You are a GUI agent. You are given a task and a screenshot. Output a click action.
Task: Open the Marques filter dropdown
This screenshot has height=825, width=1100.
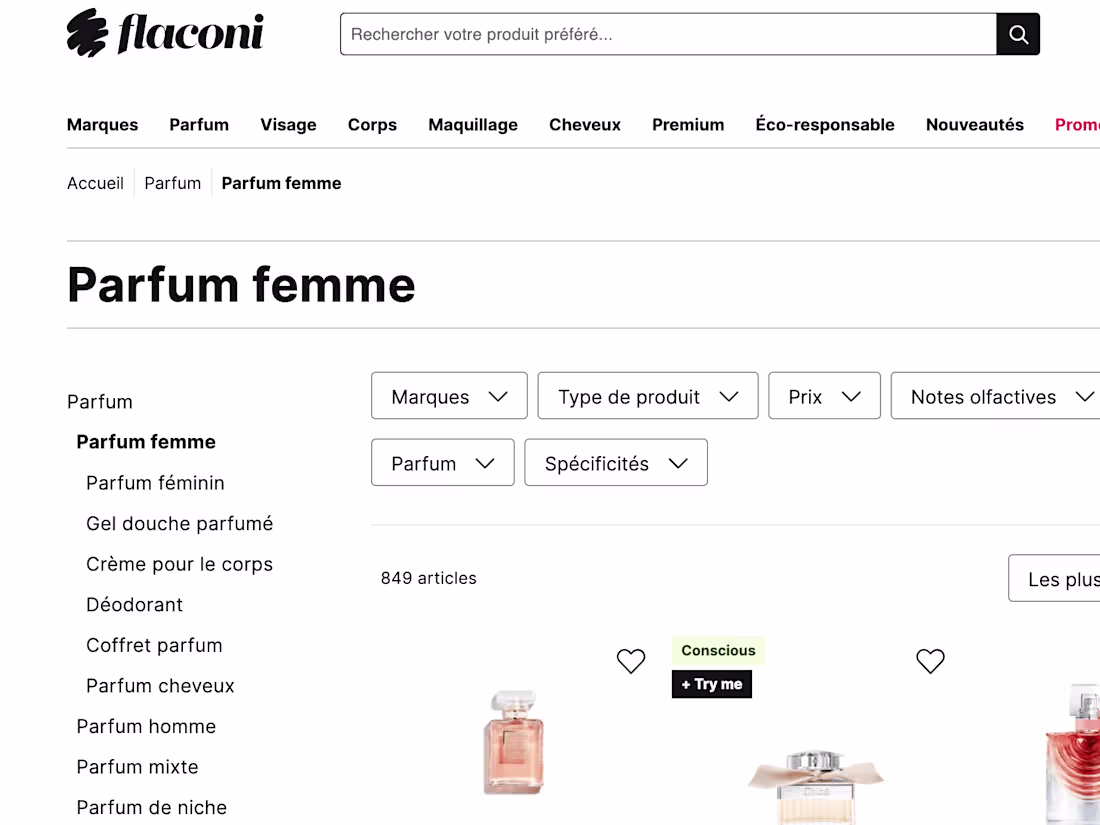tap(449, 396)
